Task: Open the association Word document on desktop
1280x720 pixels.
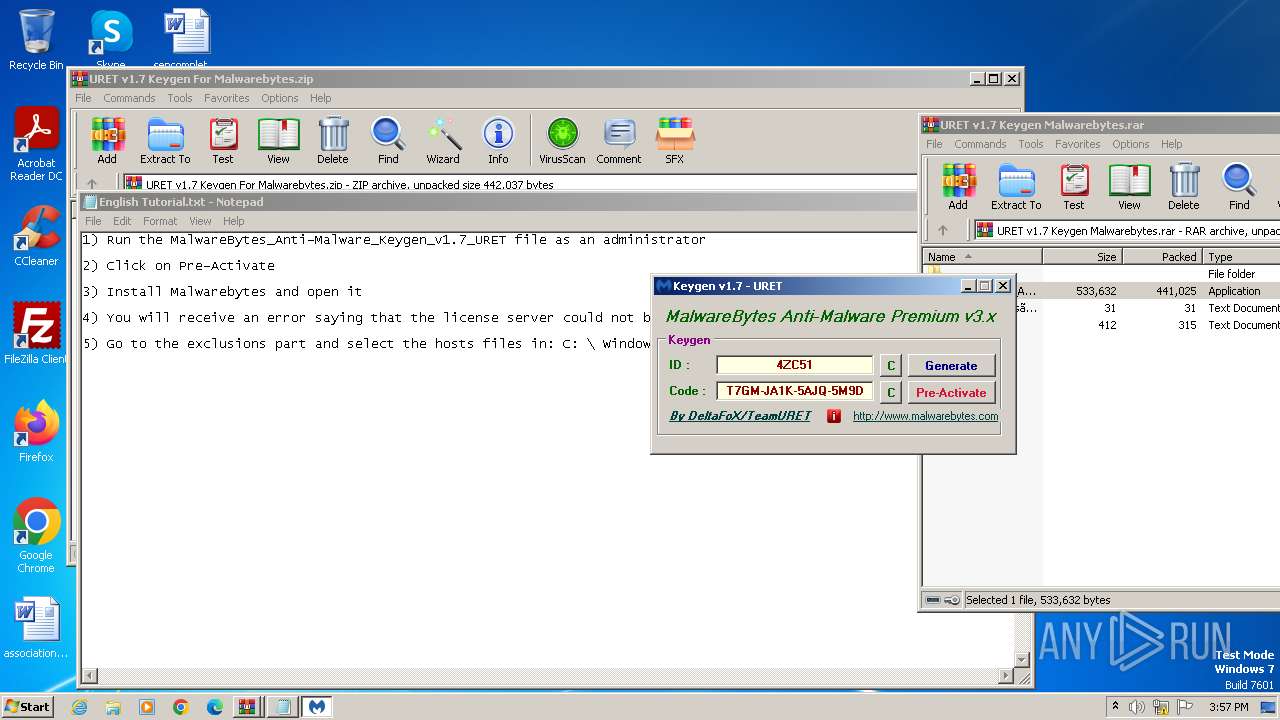Action: 36,628
